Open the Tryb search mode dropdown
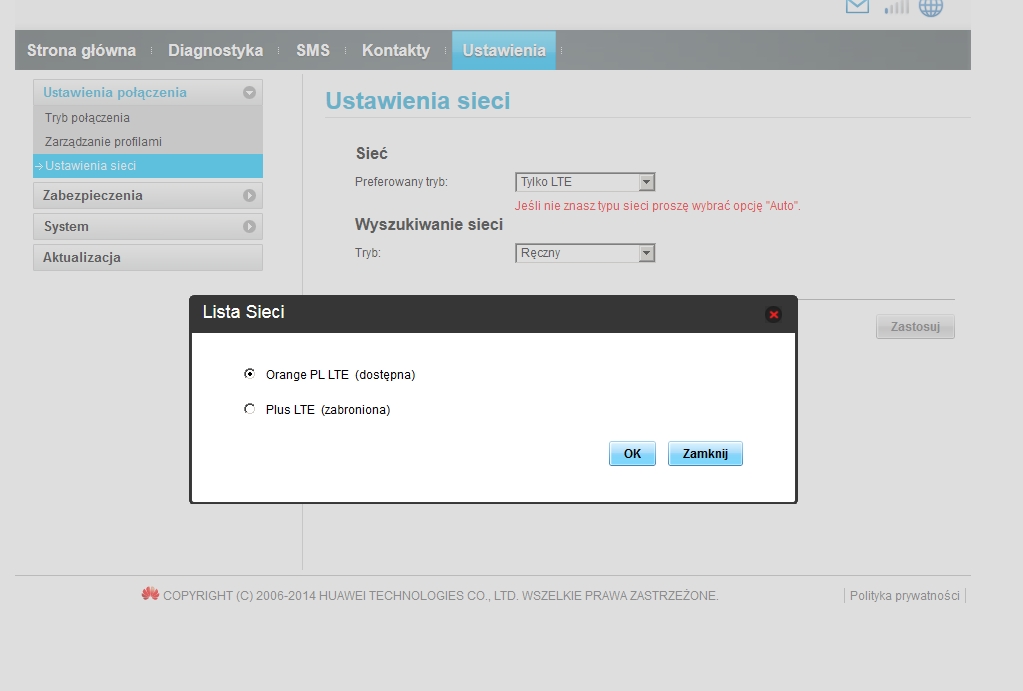Image resolution: width=1023 pixels, height=691 pixels. coord(585,253)
